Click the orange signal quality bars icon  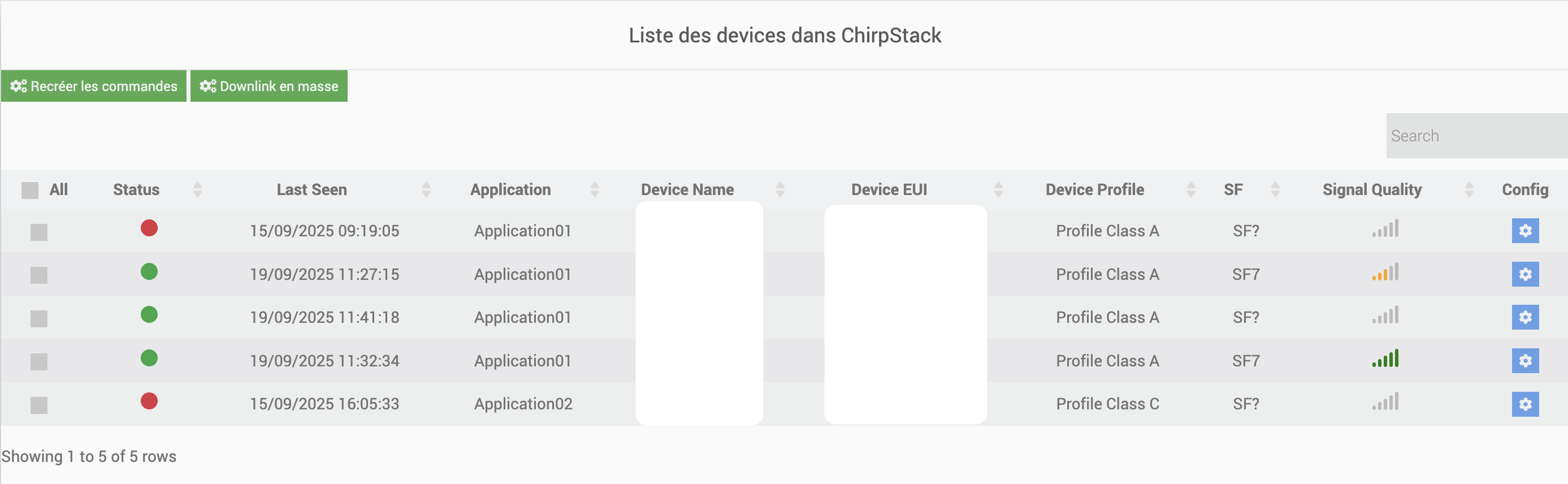click(x=1385, y=272)
